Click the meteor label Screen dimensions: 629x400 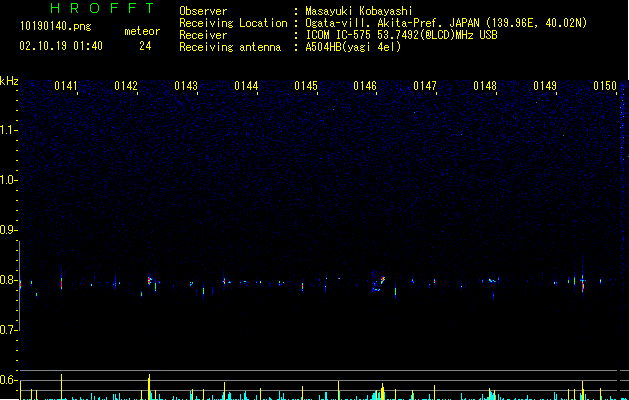click(x=142, y=31)
